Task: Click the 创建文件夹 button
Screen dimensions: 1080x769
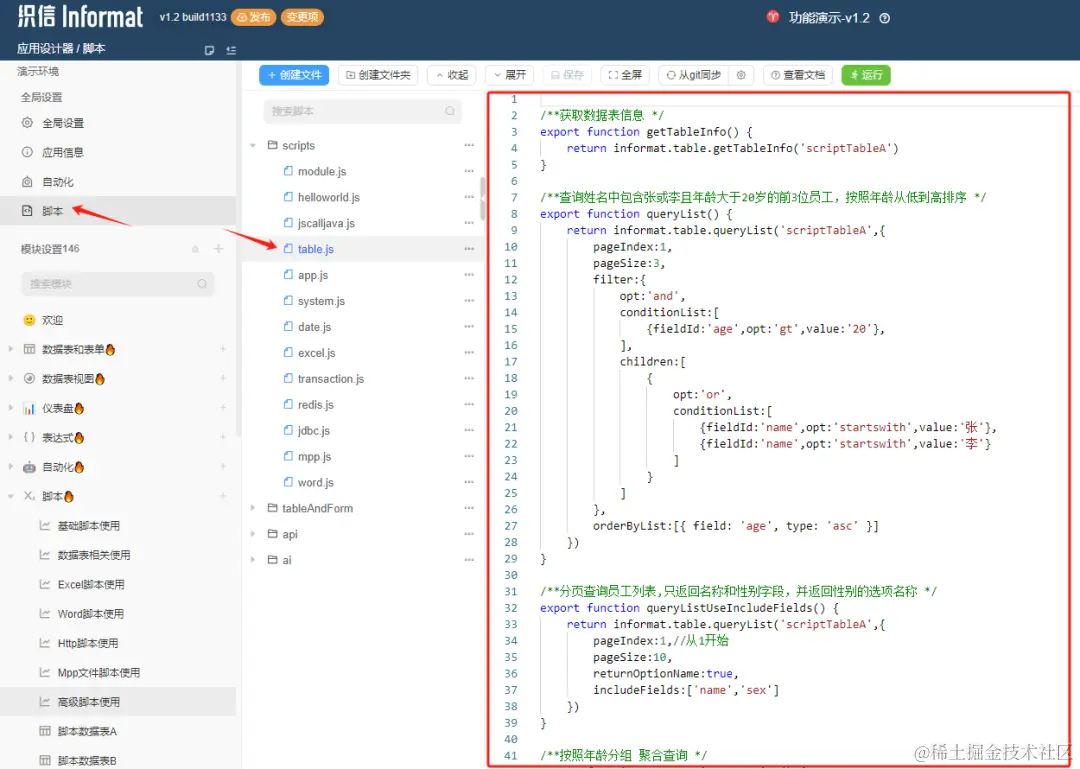Action: coord(378,75)
